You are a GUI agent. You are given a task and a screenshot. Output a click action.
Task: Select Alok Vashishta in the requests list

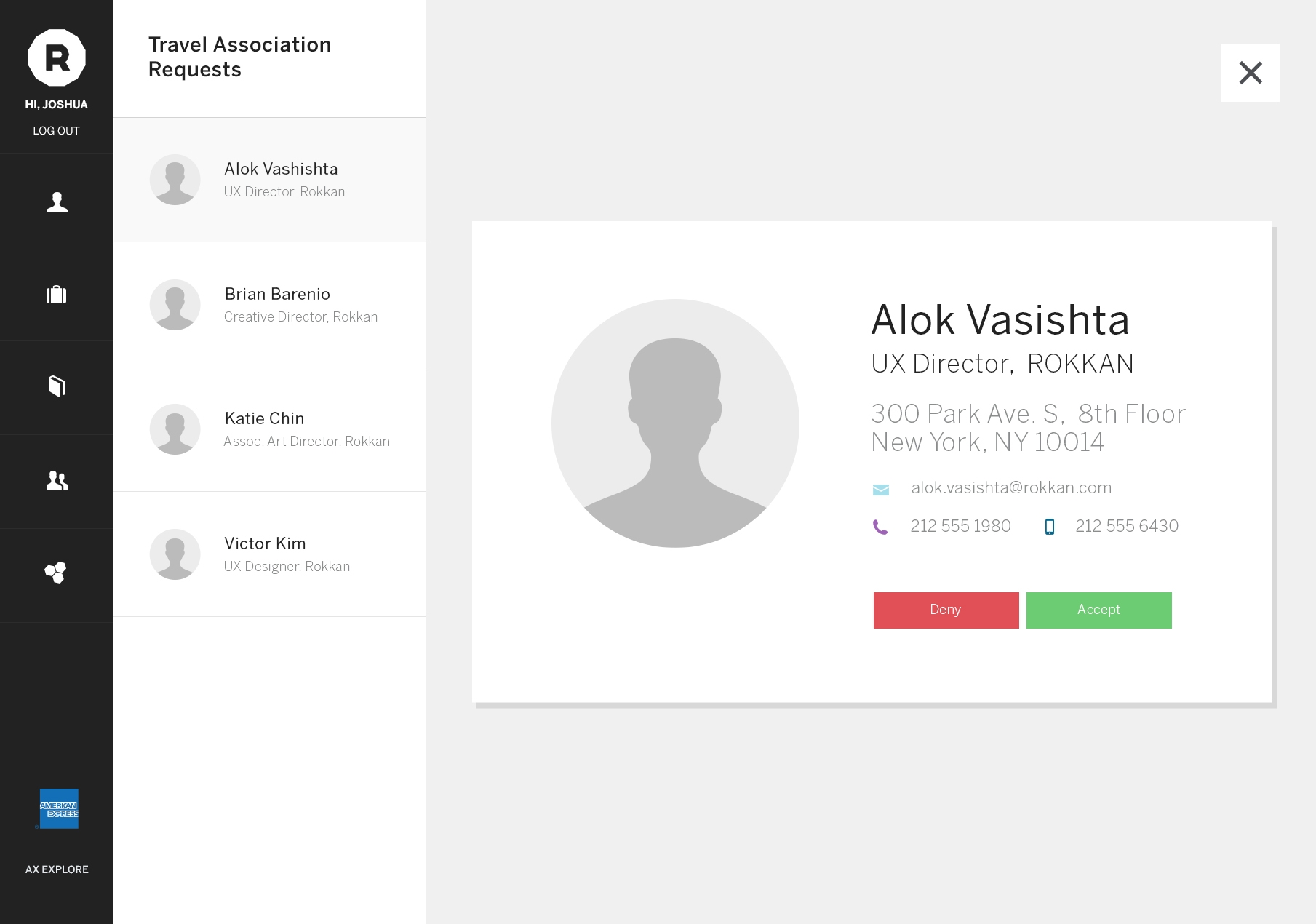tap(270, 180)
